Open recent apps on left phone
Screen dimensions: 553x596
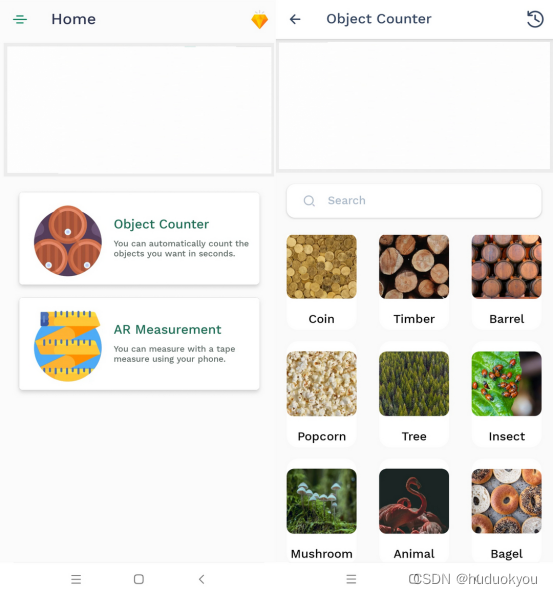point(76,579)
